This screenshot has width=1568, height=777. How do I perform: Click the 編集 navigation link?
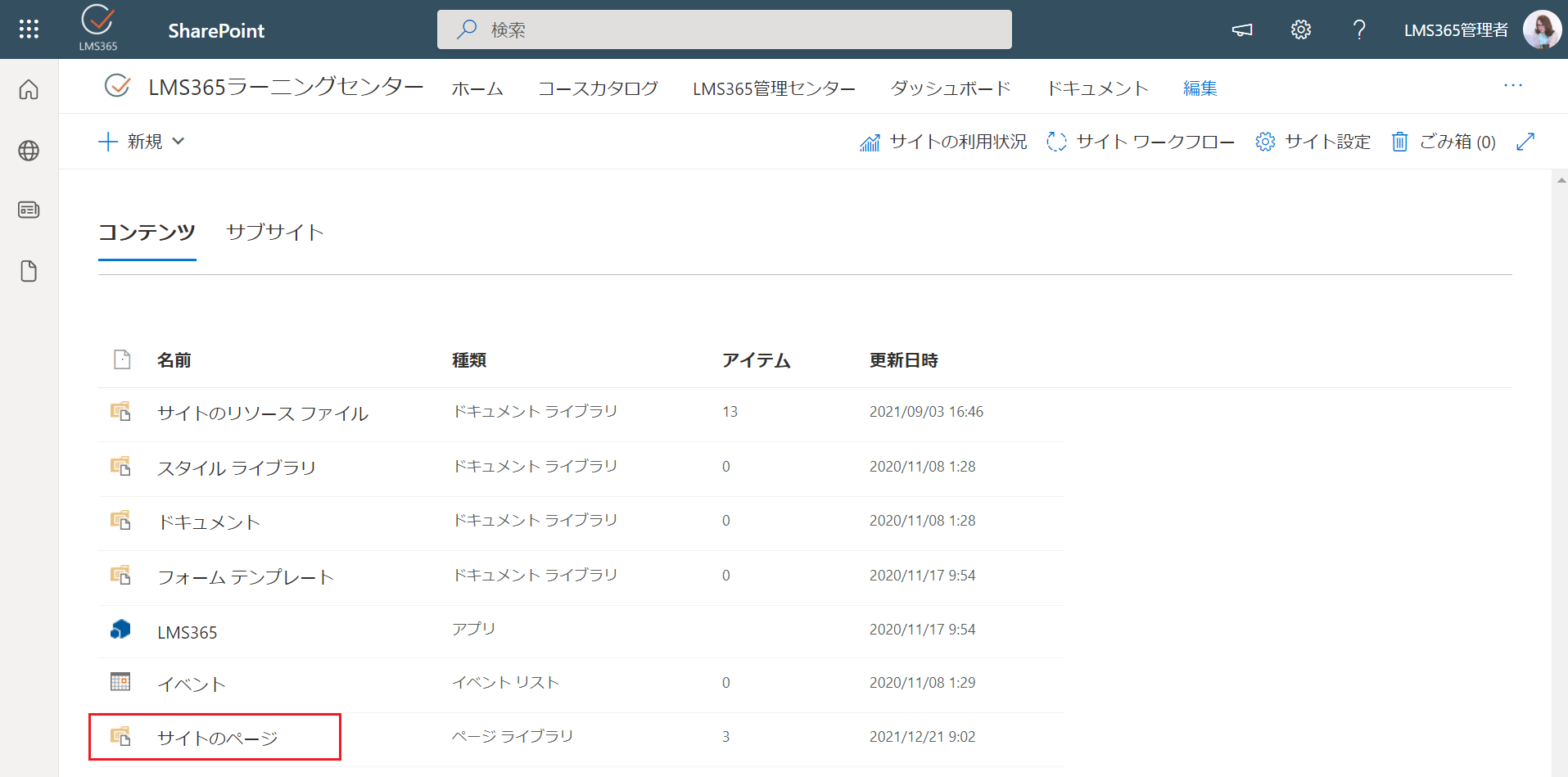pyautogui.click(x=1200, y=88)
